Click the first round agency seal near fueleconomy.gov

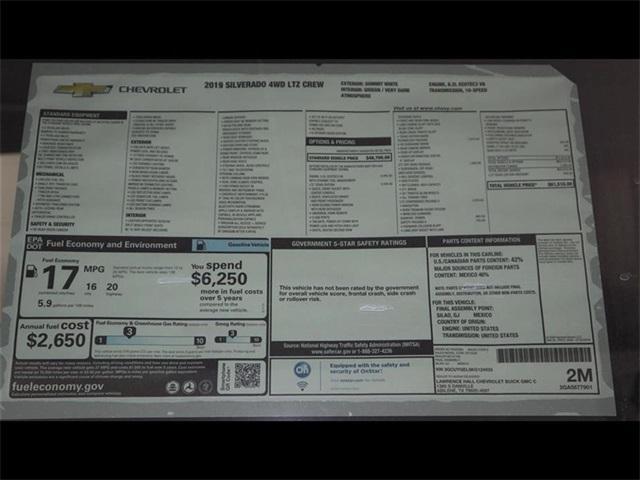(x=172, y=386)
